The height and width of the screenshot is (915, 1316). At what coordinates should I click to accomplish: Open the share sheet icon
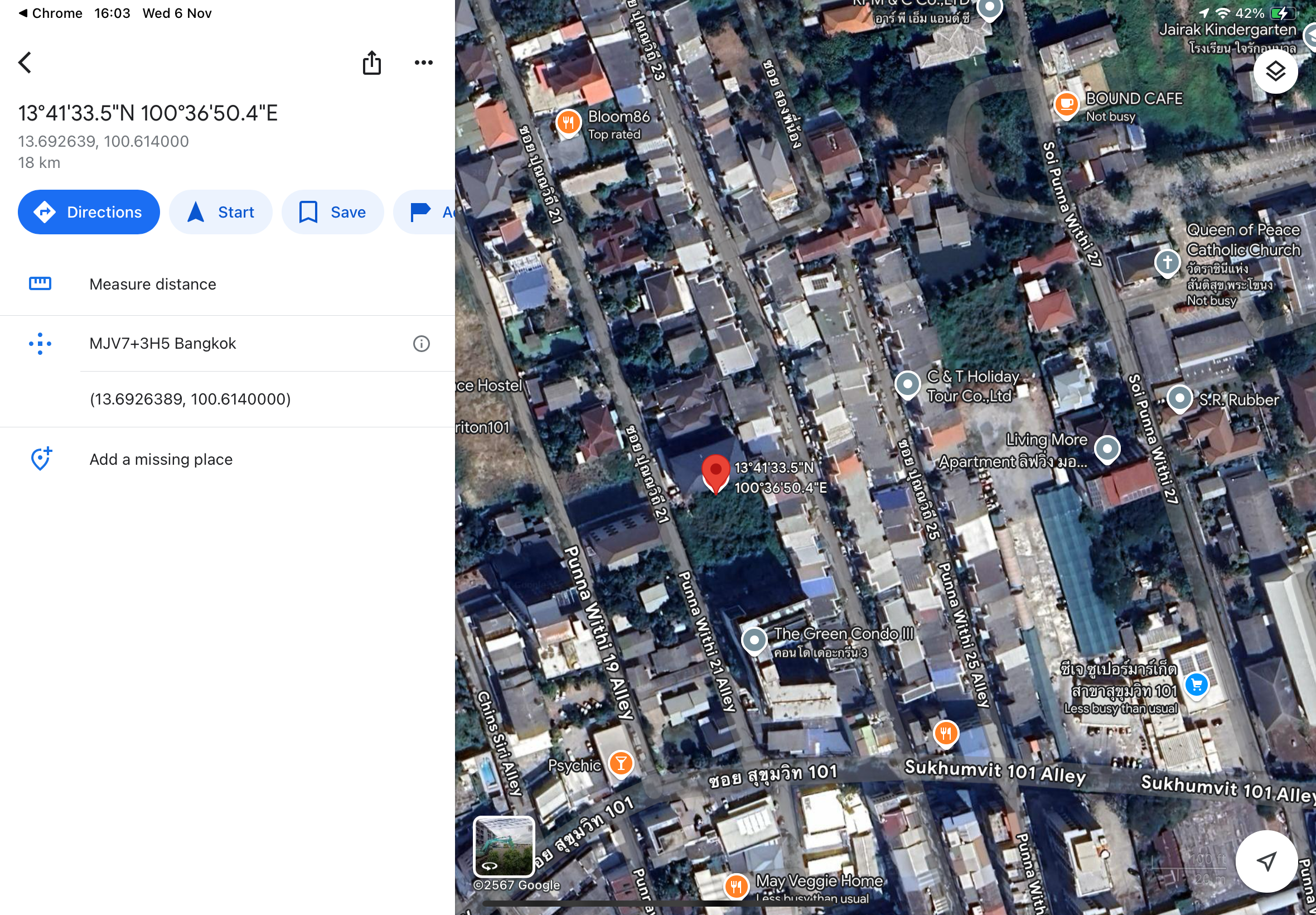click(x=371, y=62)
